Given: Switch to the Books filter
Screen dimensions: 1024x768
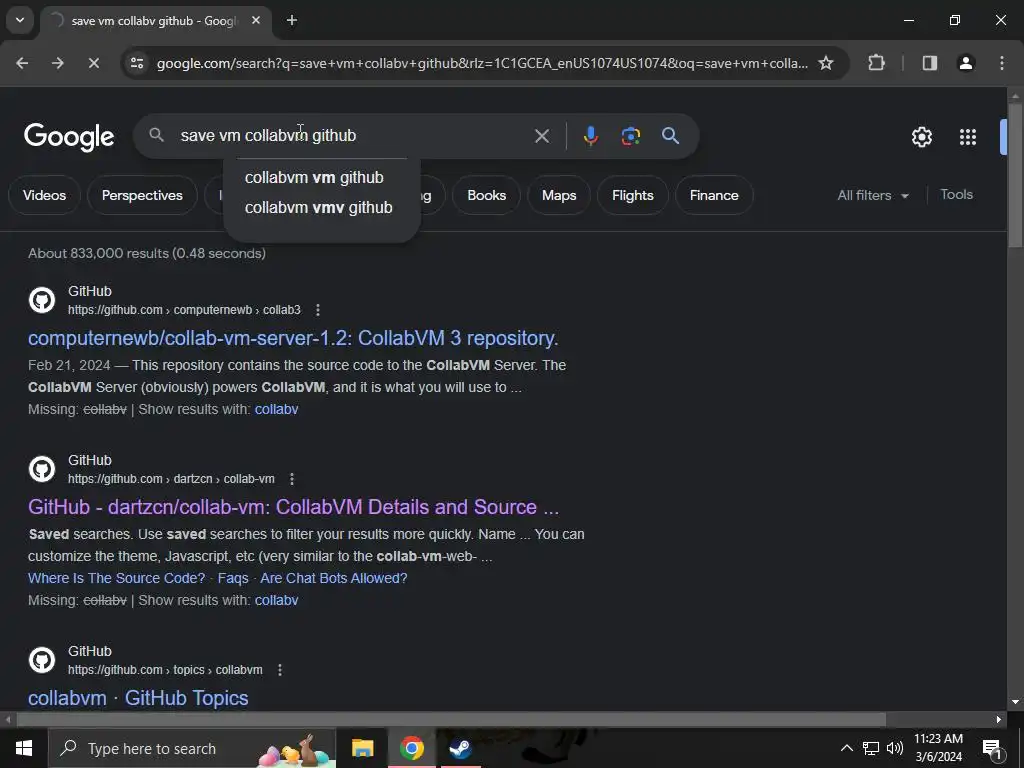Looking at the screenshot, I should click(x=487, y=195).
